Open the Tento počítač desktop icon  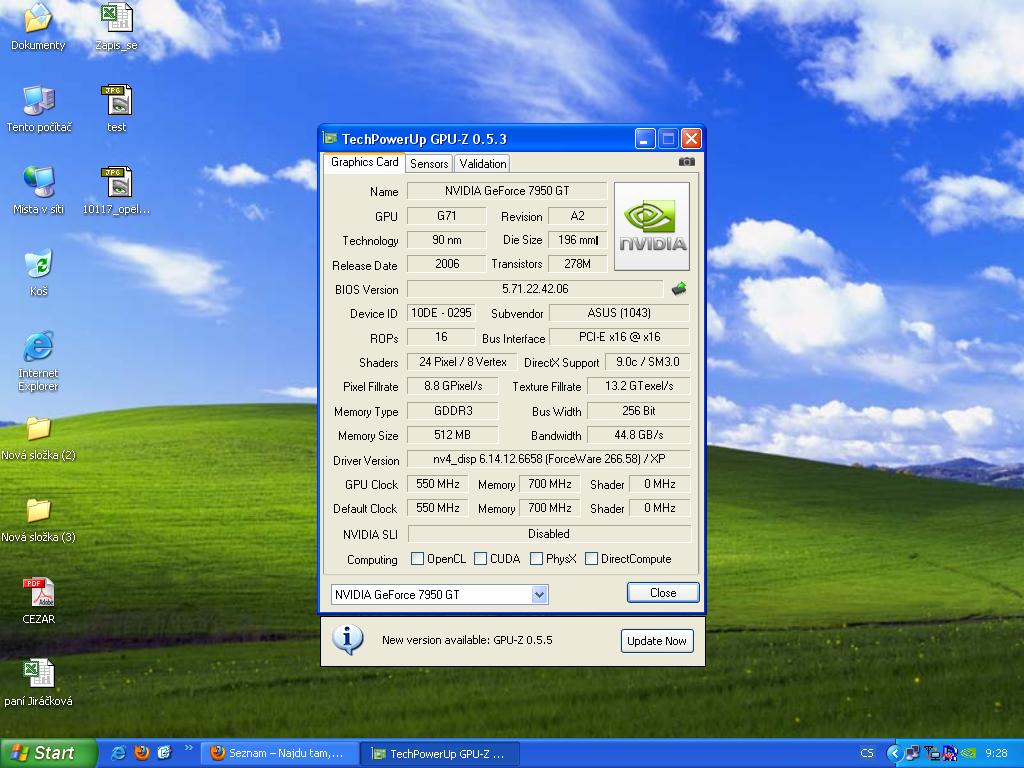click(x=38, y=101)
